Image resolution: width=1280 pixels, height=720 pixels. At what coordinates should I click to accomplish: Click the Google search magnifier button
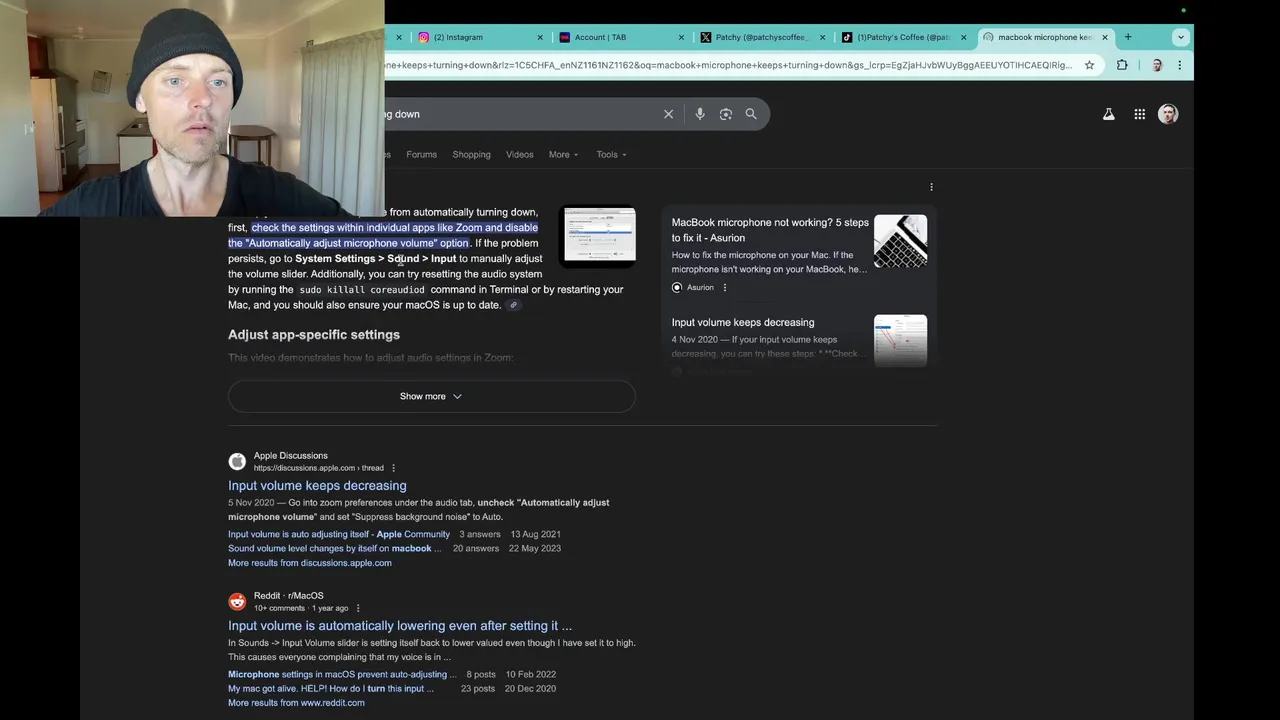tap(751, 114)
